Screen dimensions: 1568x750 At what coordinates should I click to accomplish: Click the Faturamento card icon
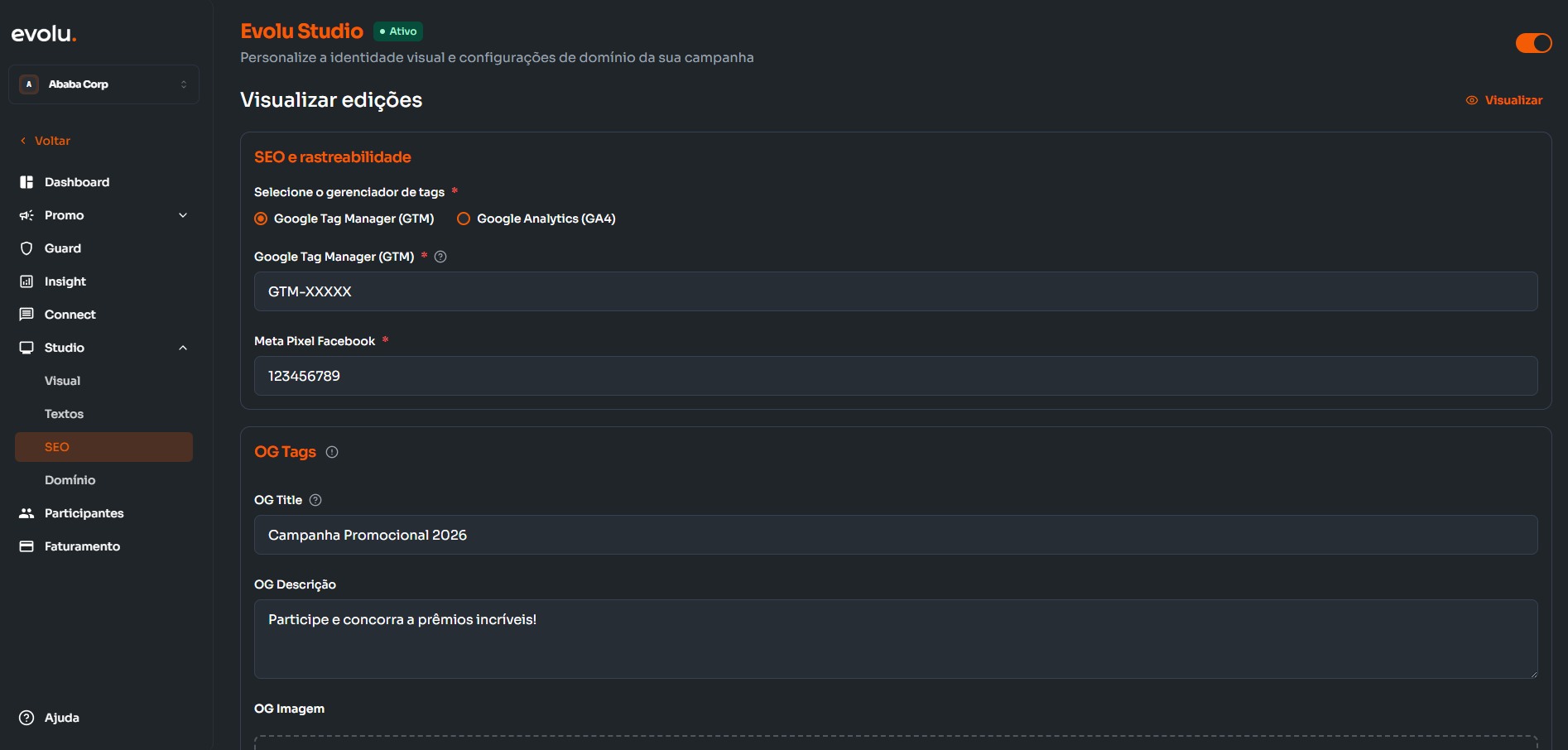coord(26,546)
